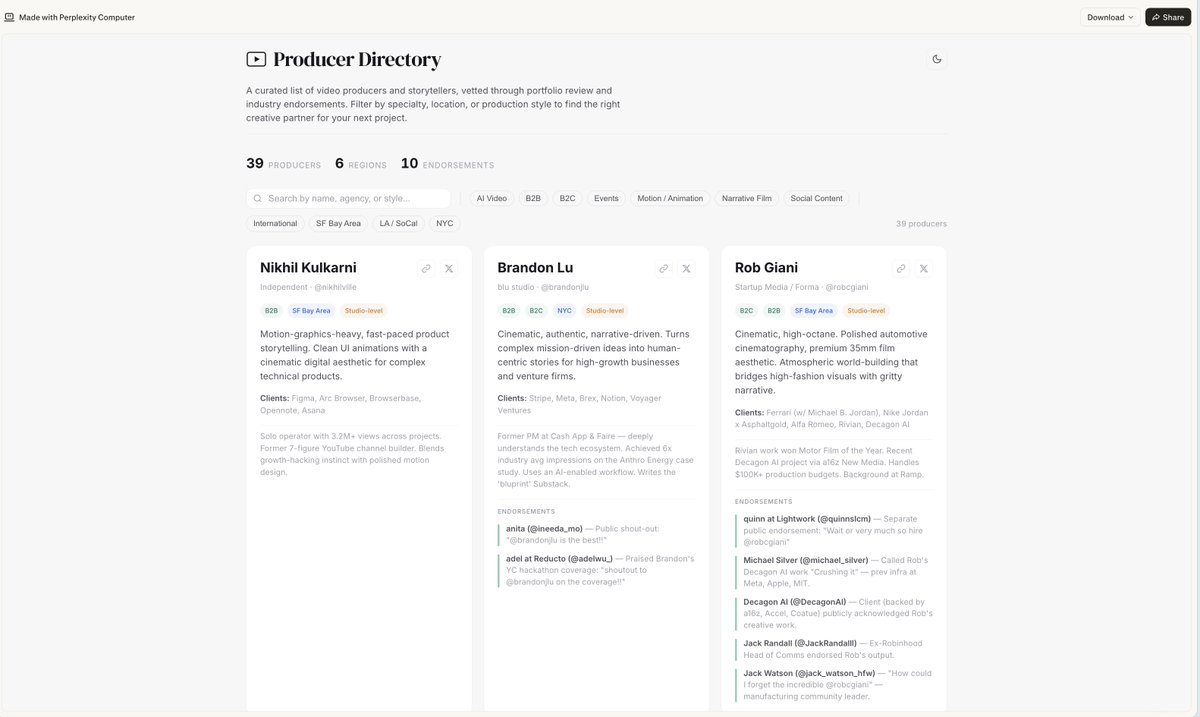The height and width of the screenshot is (717, 1200).
Task: Click Rob Giani's Studio-level tag
Action: (866, 311)
